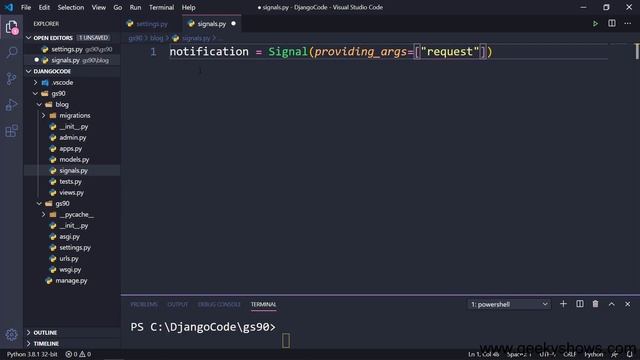This screenshot has width=640, height=360.
Task: Click CRLF end of line status
Action: [x=569, y=354]
